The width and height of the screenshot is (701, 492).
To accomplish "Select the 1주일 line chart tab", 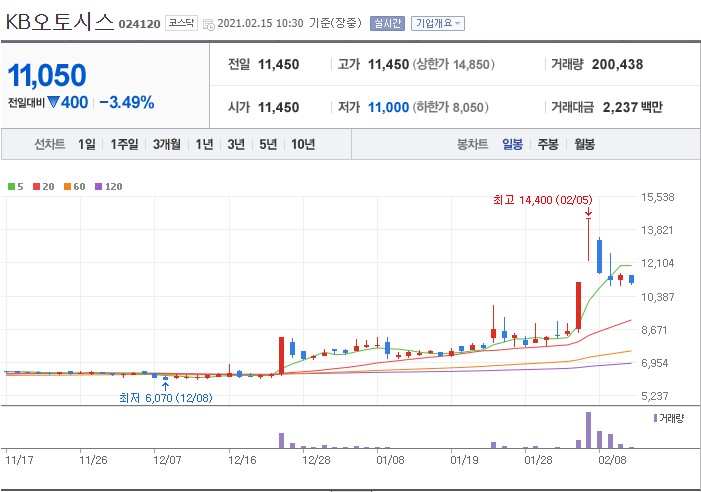I will coord(124,144).
